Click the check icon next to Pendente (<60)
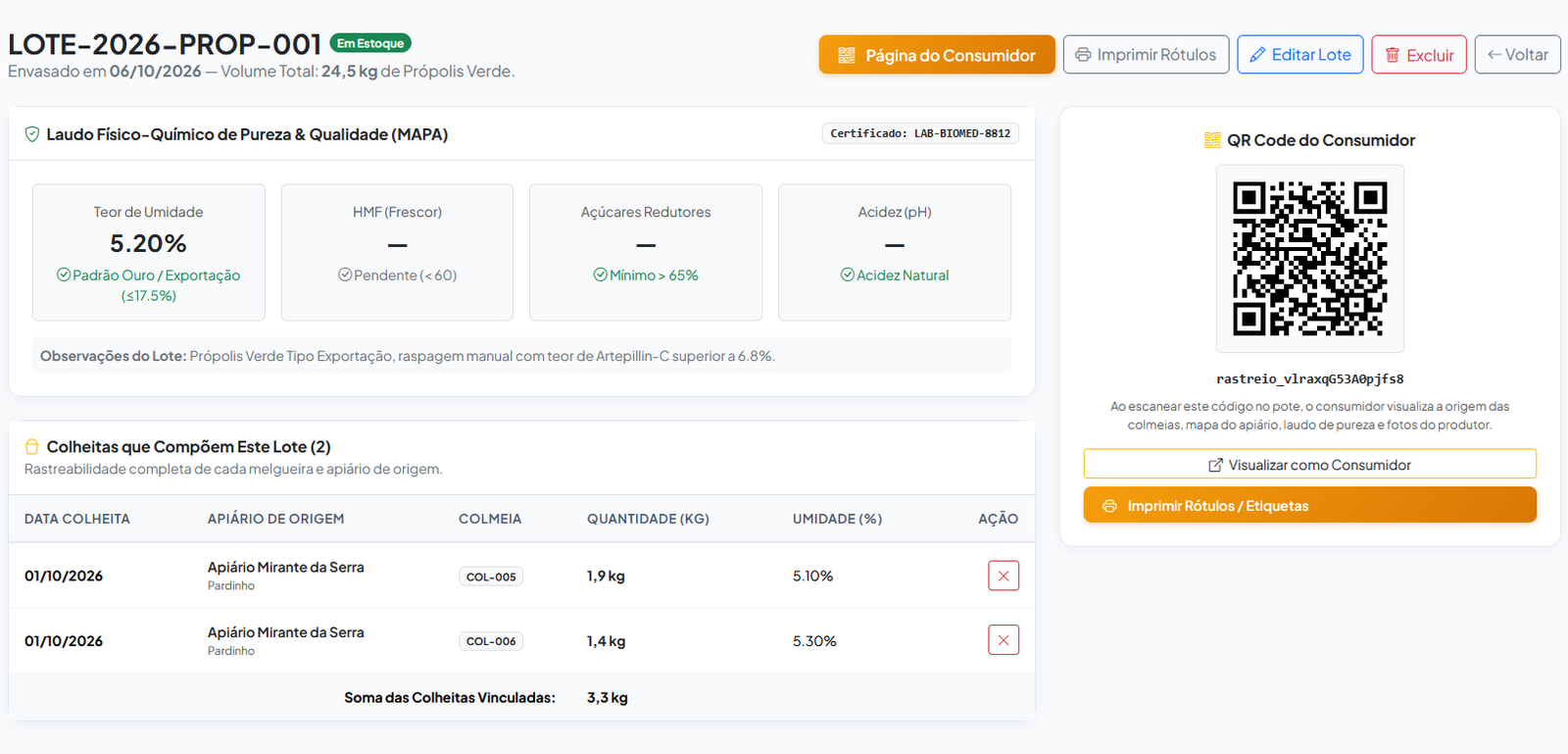Screen dimensions: 1568x754 pyautogui.click(x=345, y=275)
